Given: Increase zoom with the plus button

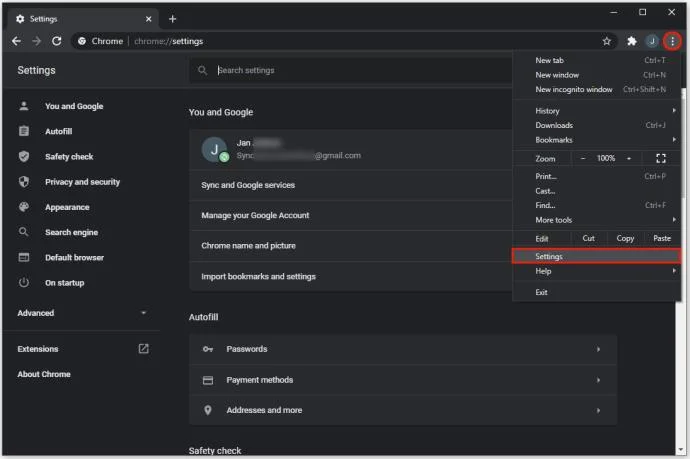Looking at the screenshot, I should 629,158.
